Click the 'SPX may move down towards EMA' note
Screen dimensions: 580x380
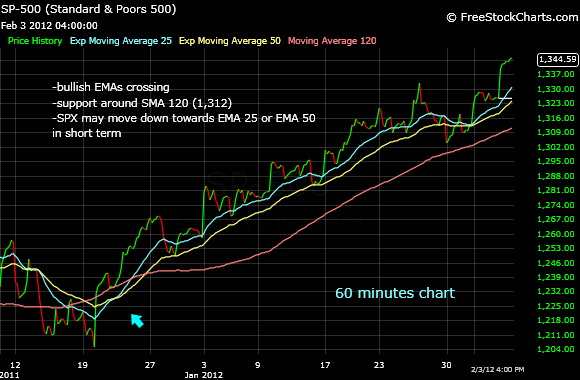pos(184,118)
